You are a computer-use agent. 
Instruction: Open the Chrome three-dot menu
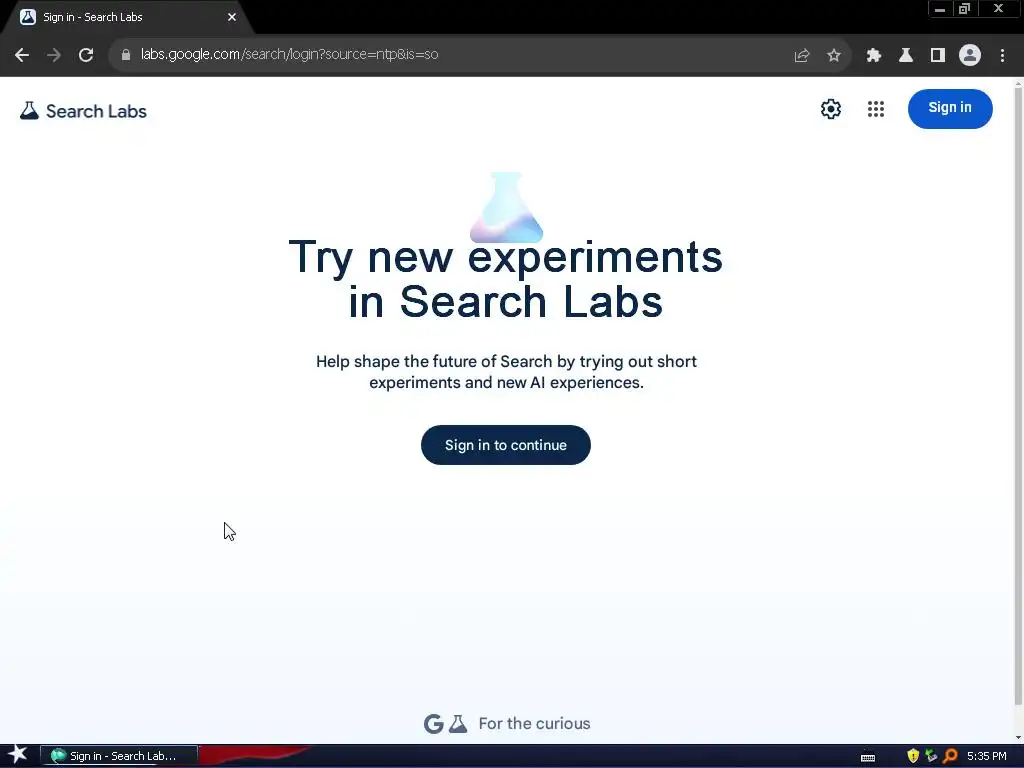[x=1002, y=55]
